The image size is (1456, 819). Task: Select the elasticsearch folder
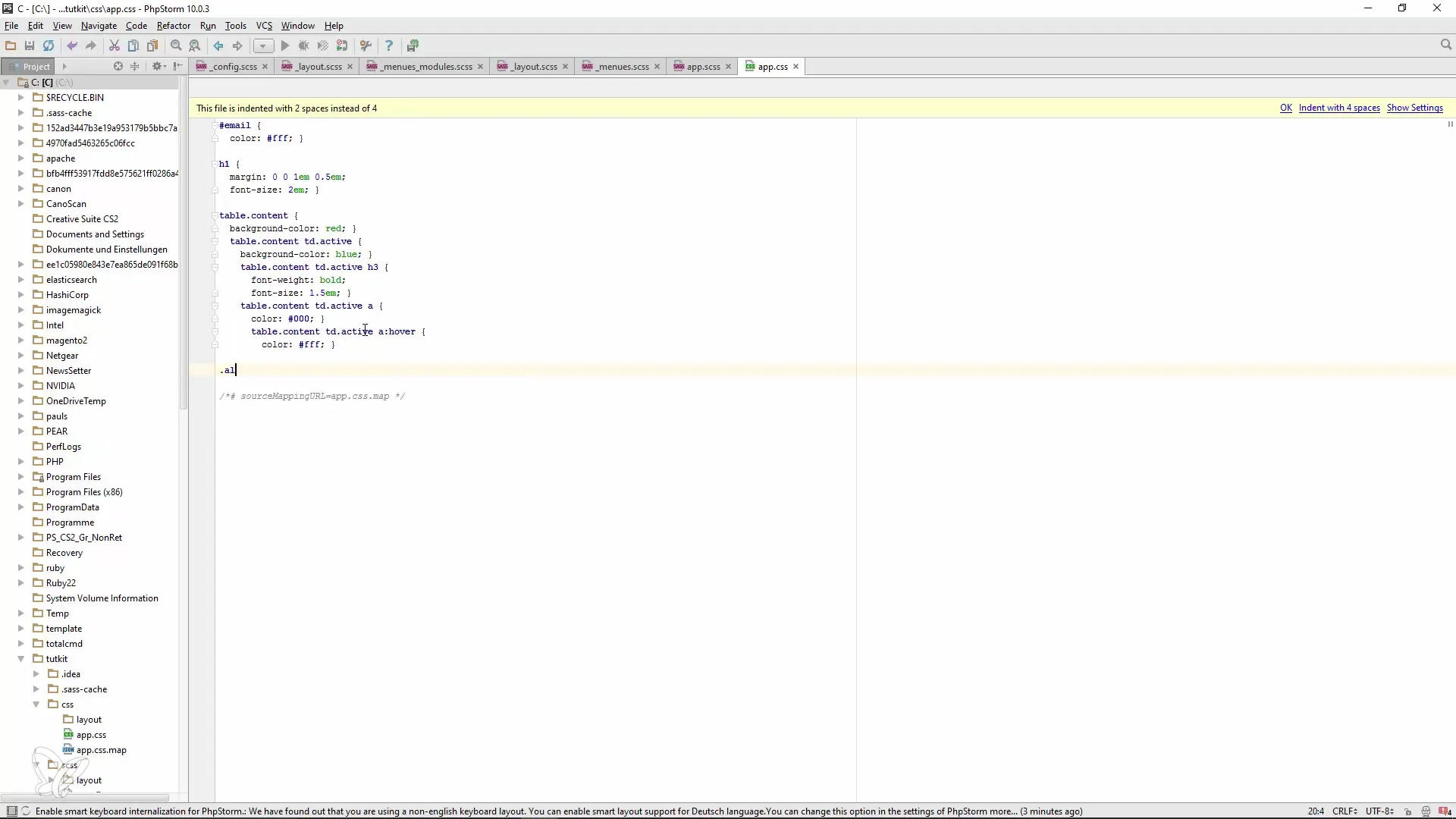click(x=71, y=280)
